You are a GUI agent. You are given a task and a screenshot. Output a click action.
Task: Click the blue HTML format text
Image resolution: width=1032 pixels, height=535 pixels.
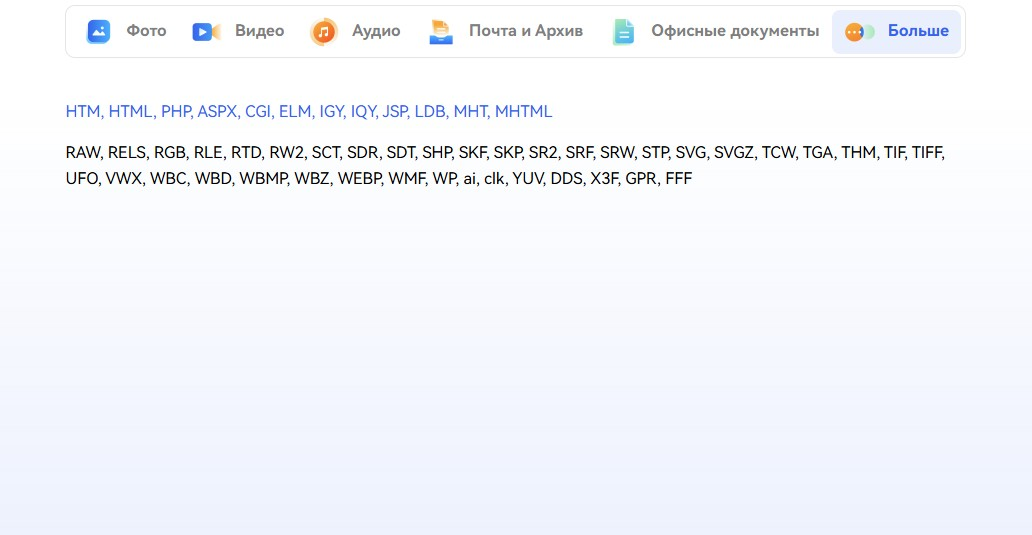point(130,112)
